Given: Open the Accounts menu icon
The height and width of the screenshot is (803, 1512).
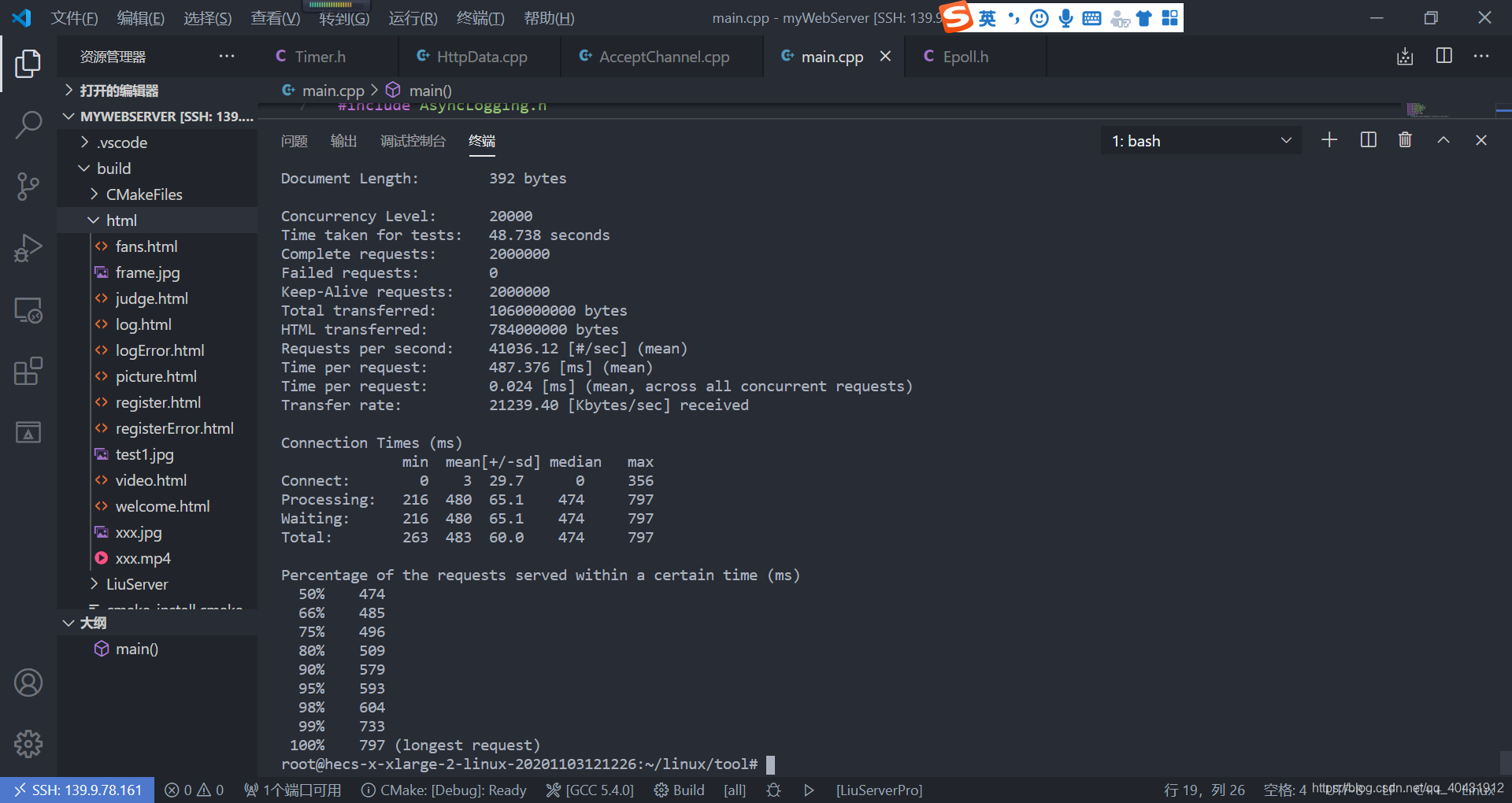Looking at the screenshot, I should (28, 683).
